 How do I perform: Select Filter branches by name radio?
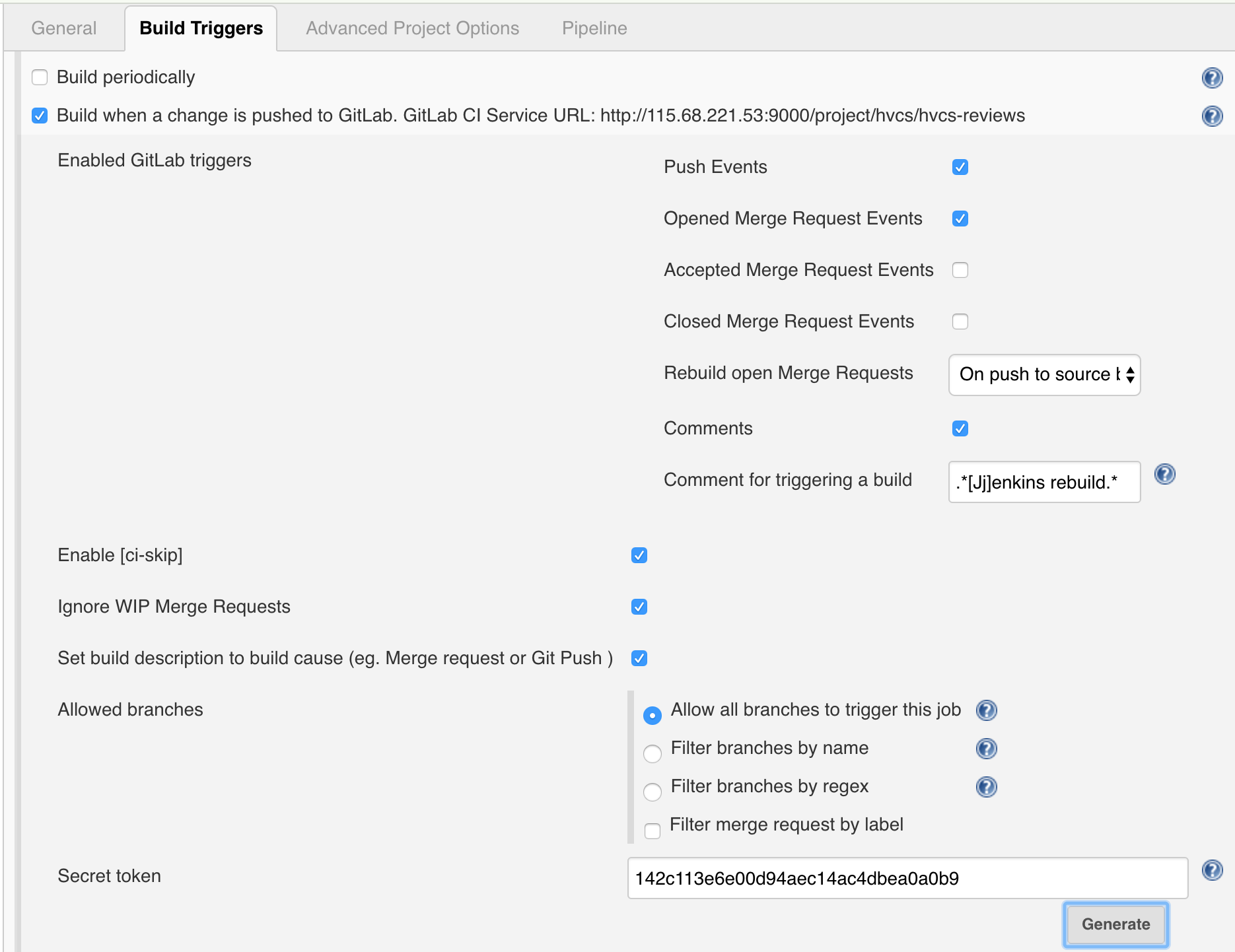pyautogui.click(x=653, y=753)
